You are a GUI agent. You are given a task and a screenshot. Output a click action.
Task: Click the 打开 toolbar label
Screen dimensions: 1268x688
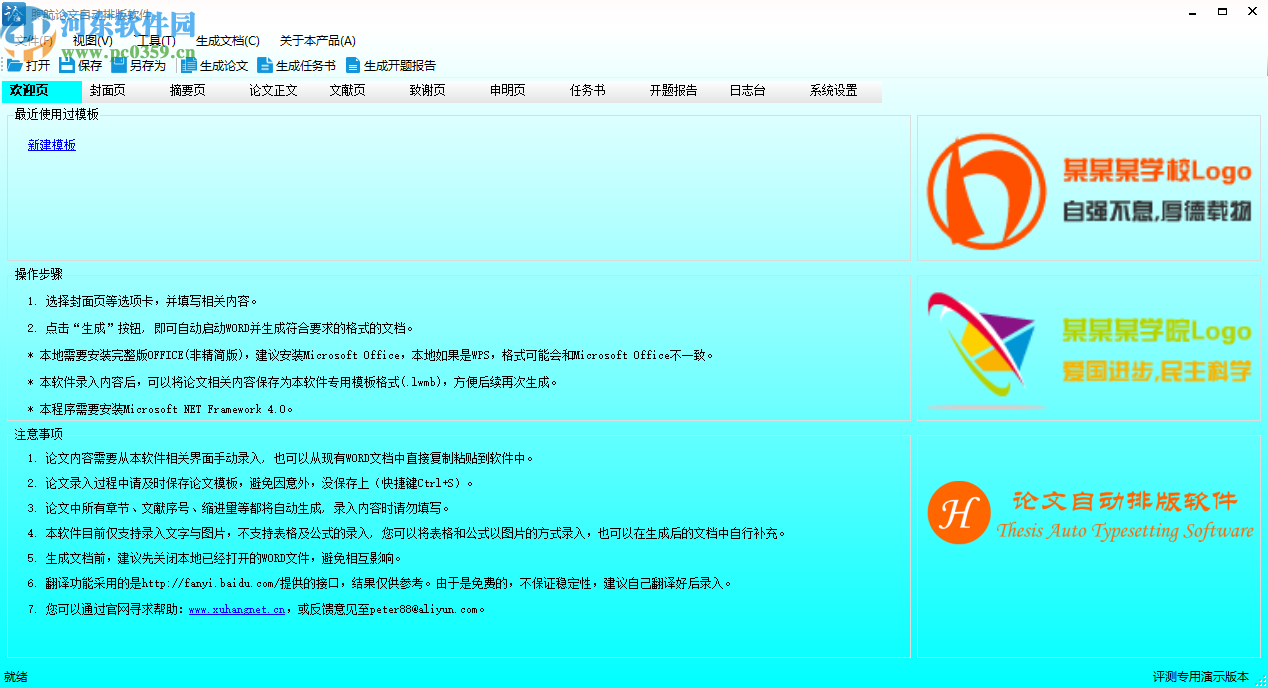coord(38,66)
